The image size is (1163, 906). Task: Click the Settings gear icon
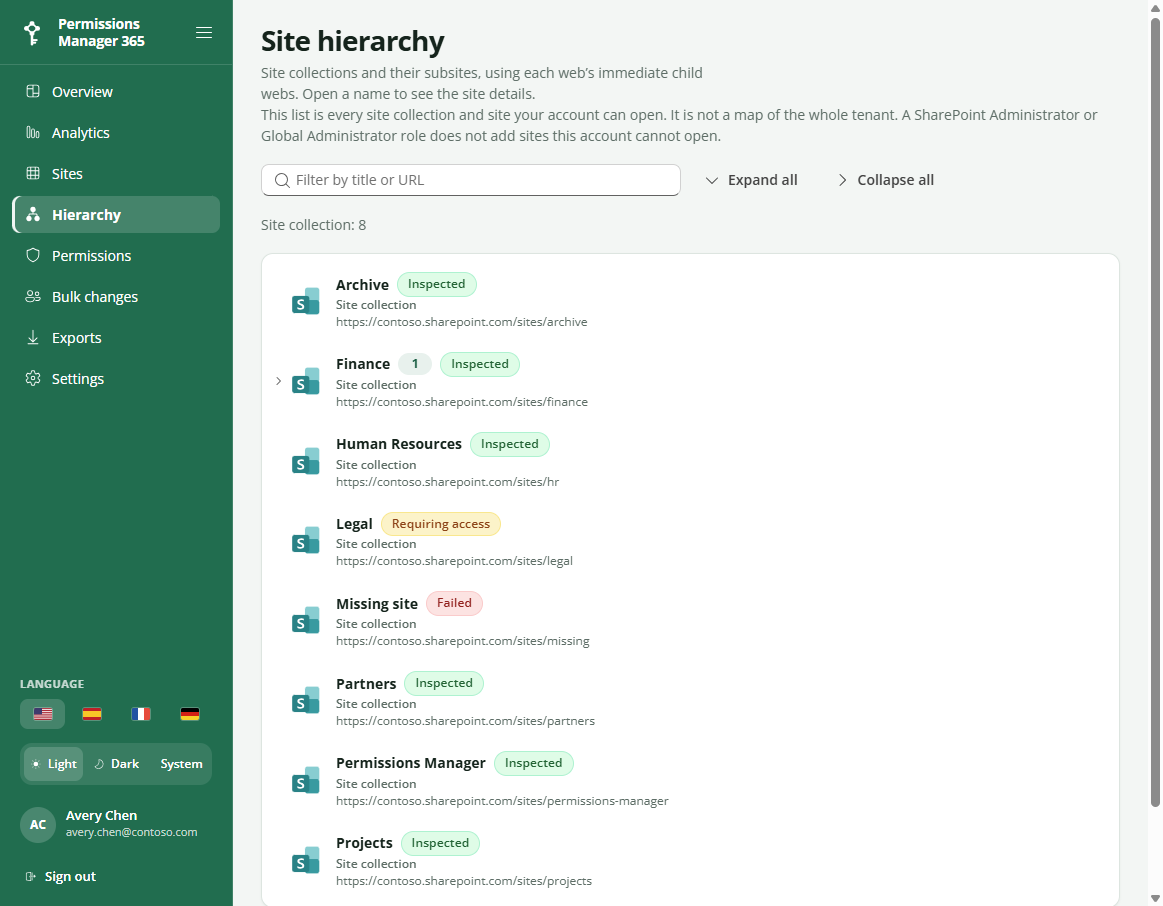tap(33, 378)
